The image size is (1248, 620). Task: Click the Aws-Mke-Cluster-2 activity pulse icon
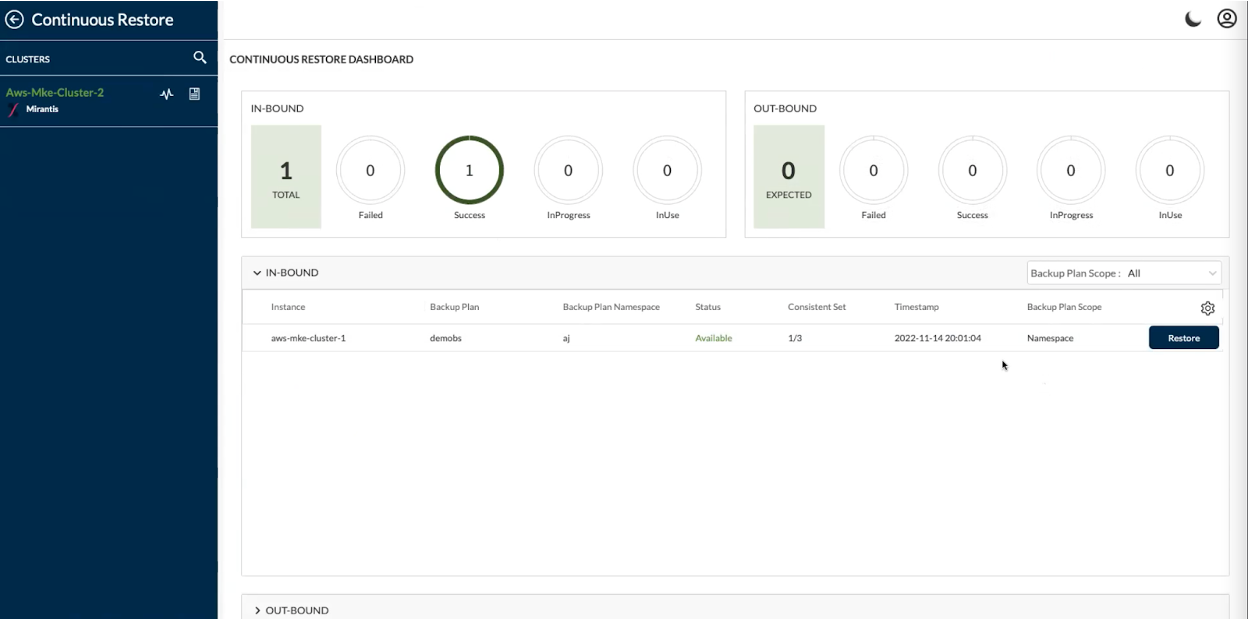[167, 94]
